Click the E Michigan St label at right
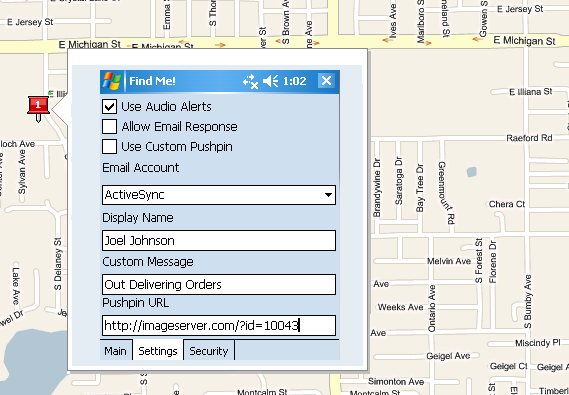The height and width of the screenshot is (395, 569). pyautogui.click(x=524, y=41)
